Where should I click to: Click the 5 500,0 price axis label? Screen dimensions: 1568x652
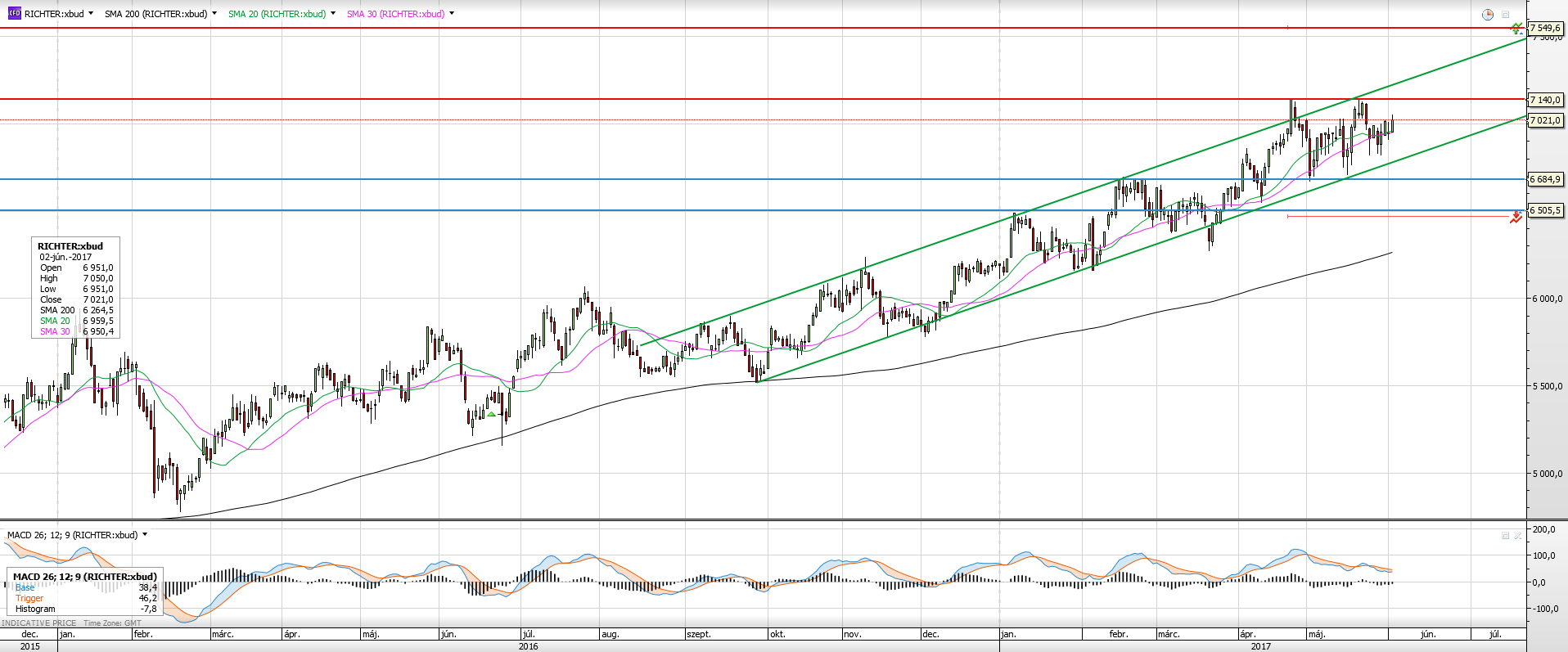1547,386
